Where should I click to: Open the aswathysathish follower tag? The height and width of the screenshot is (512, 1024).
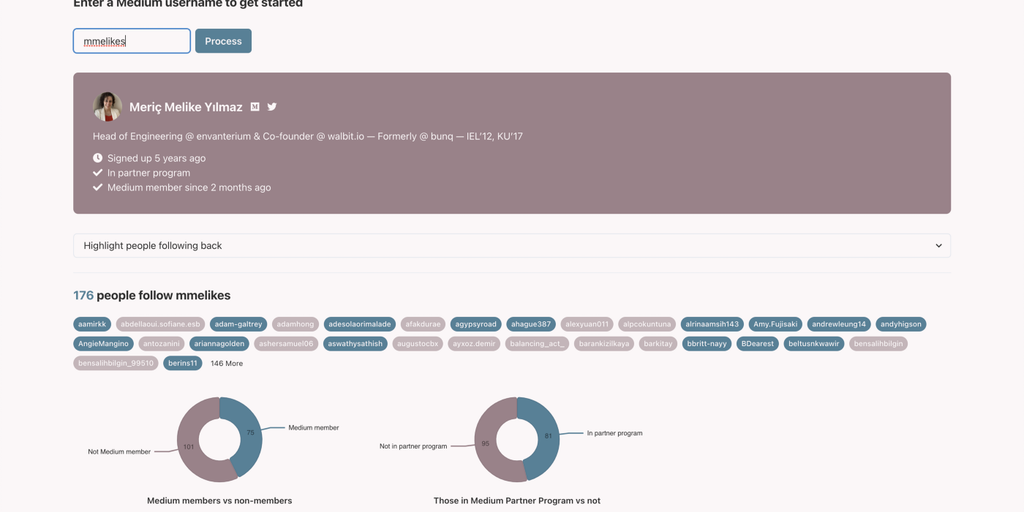coord(355,344)
